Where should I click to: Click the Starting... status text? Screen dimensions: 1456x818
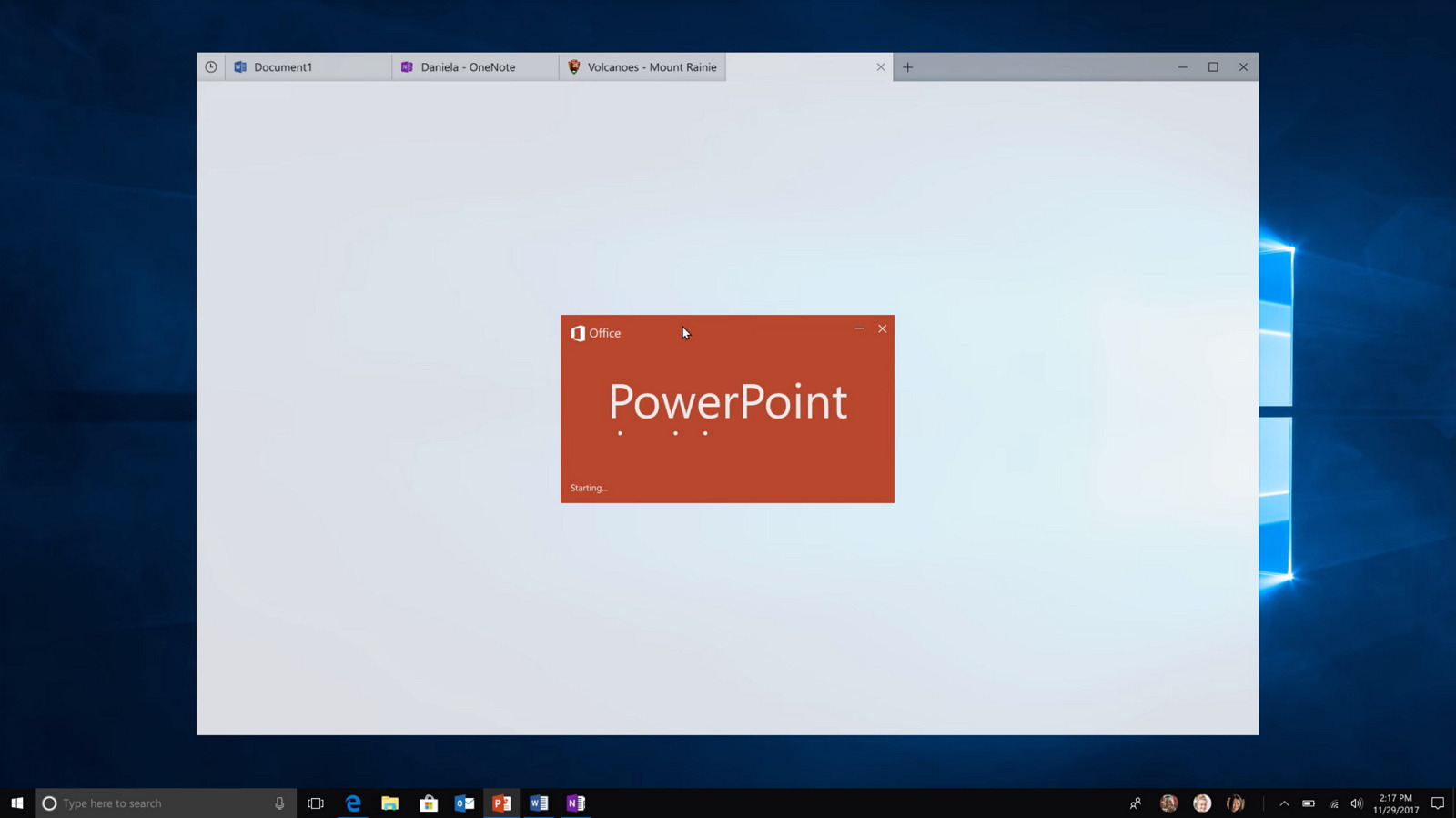(x=589, y=488)
